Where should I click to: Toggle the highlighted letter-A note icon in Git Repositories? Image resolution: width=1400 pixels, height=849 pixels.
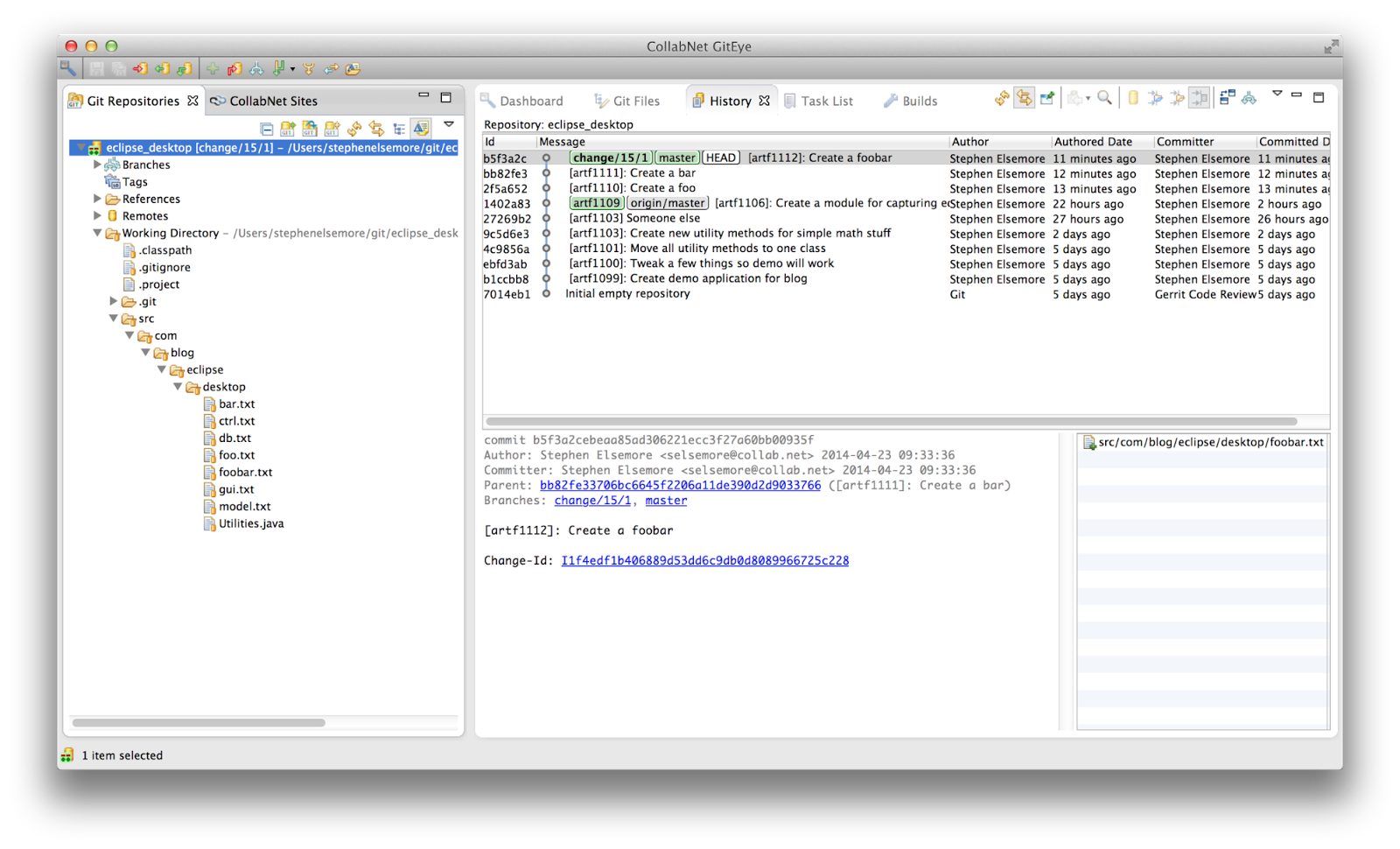421,129
